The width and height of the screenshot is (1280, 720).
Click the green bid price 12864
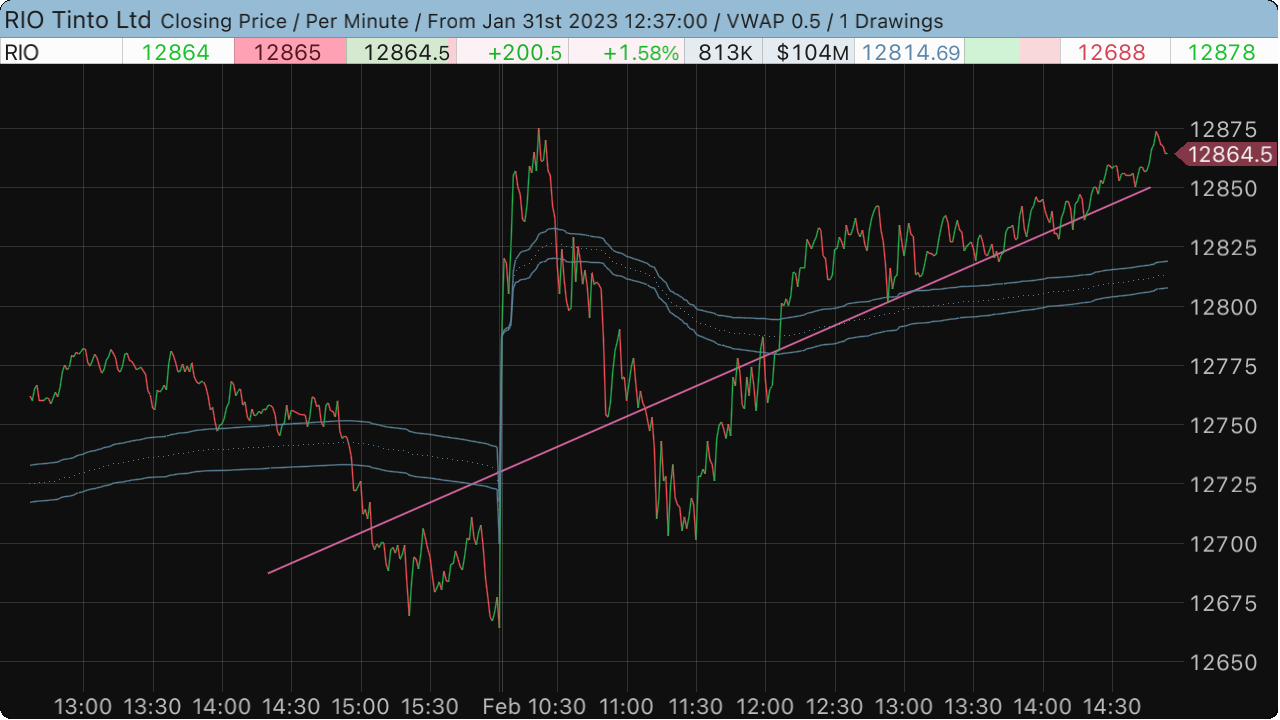[x=177, y=53]
